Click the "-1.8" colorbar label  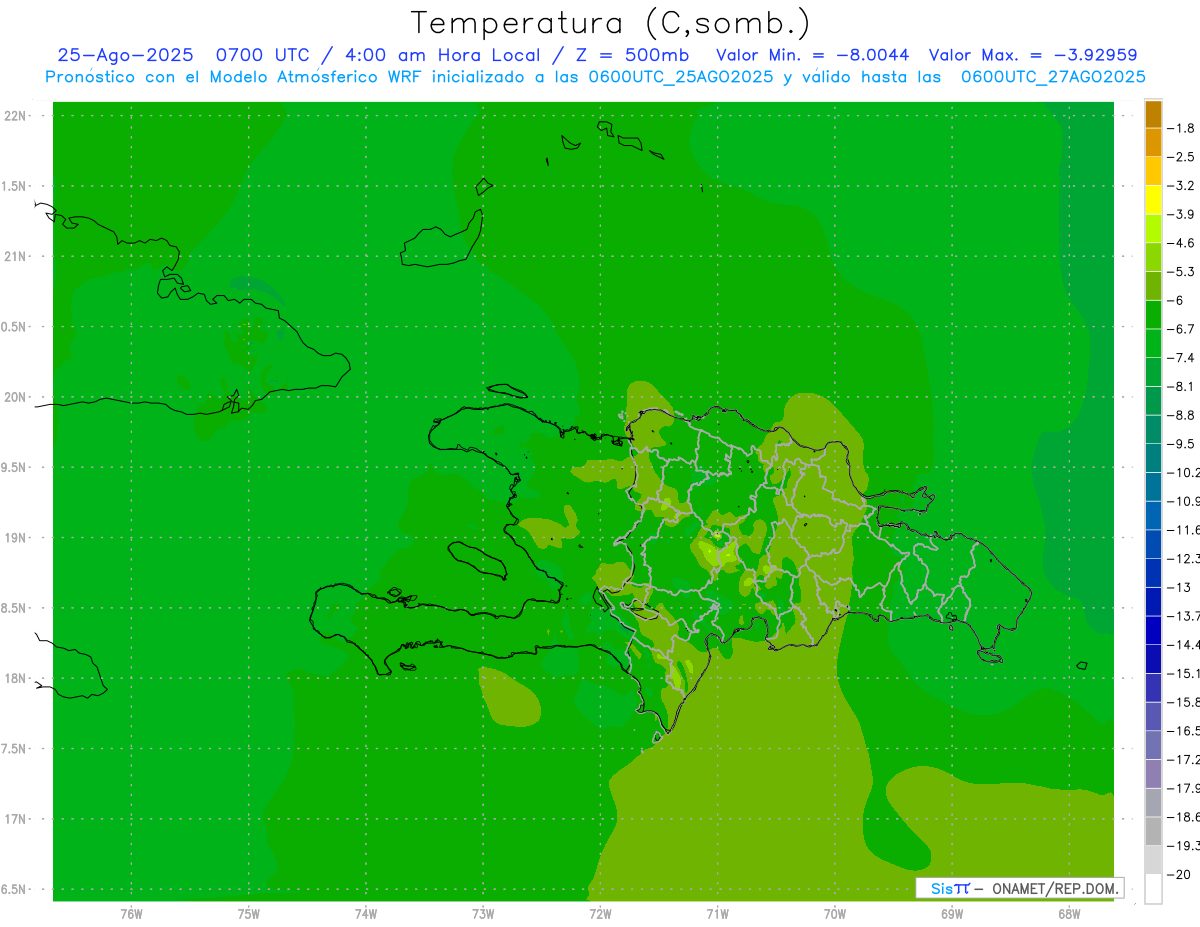[1181, 128]
